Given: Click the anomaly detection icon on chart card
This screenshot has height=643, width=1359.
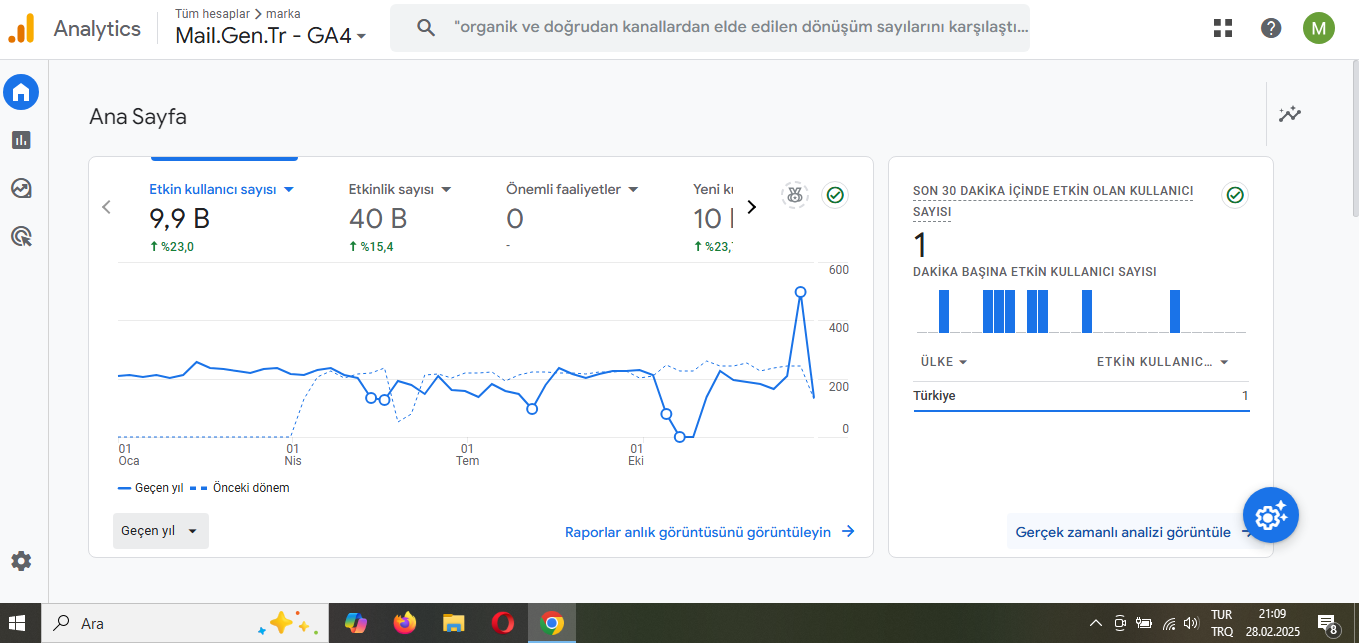Looking at the screenshot, I should tap(795, 195).
